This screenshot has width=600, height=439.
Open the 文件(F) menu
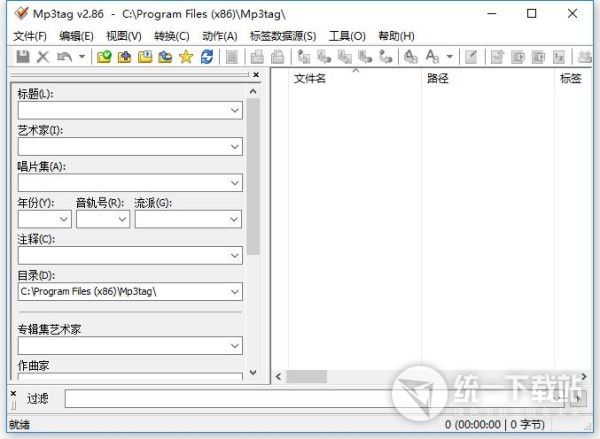point(30,36)
